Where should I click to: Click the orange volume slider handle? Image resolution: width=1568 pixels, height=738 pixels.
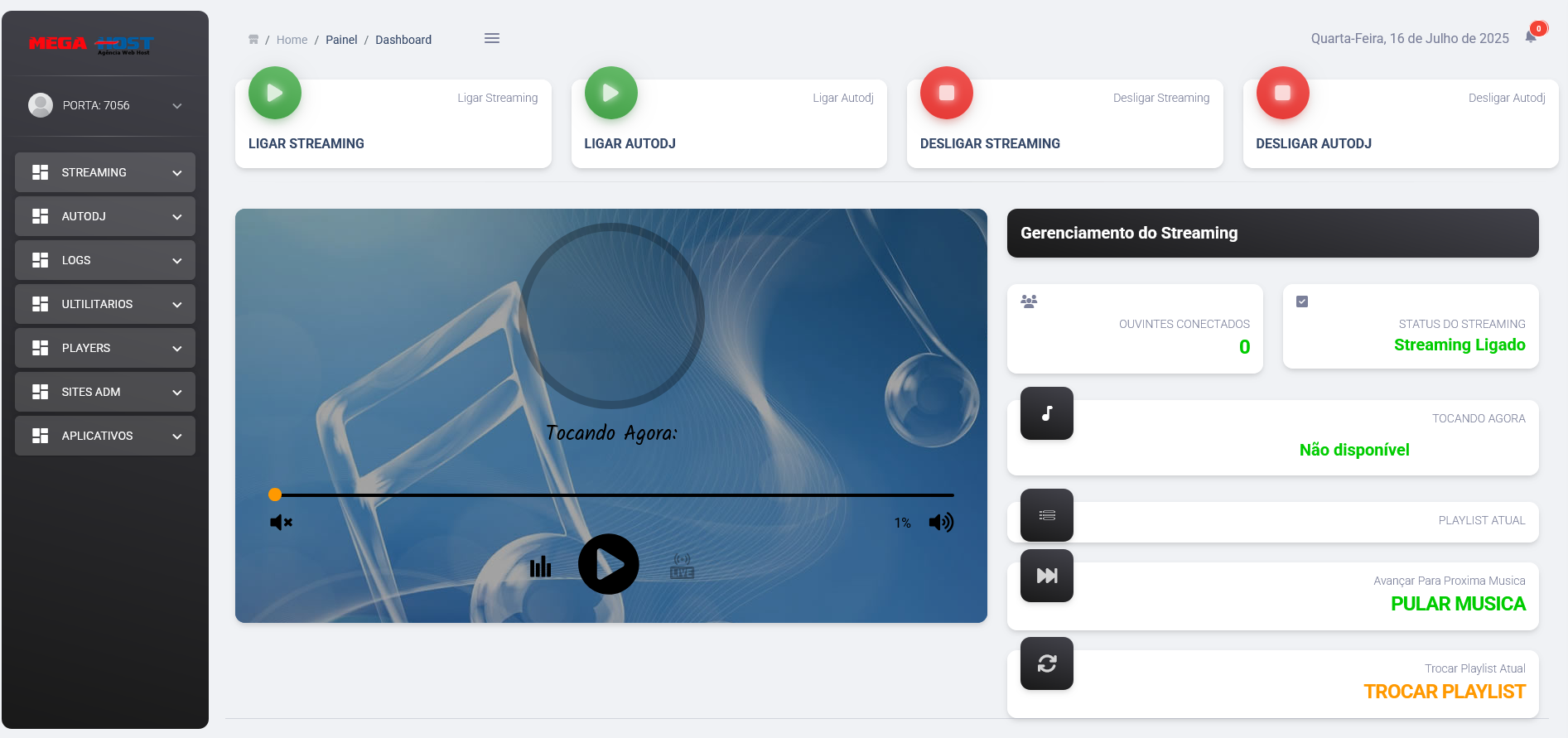[x=275, y=494]
